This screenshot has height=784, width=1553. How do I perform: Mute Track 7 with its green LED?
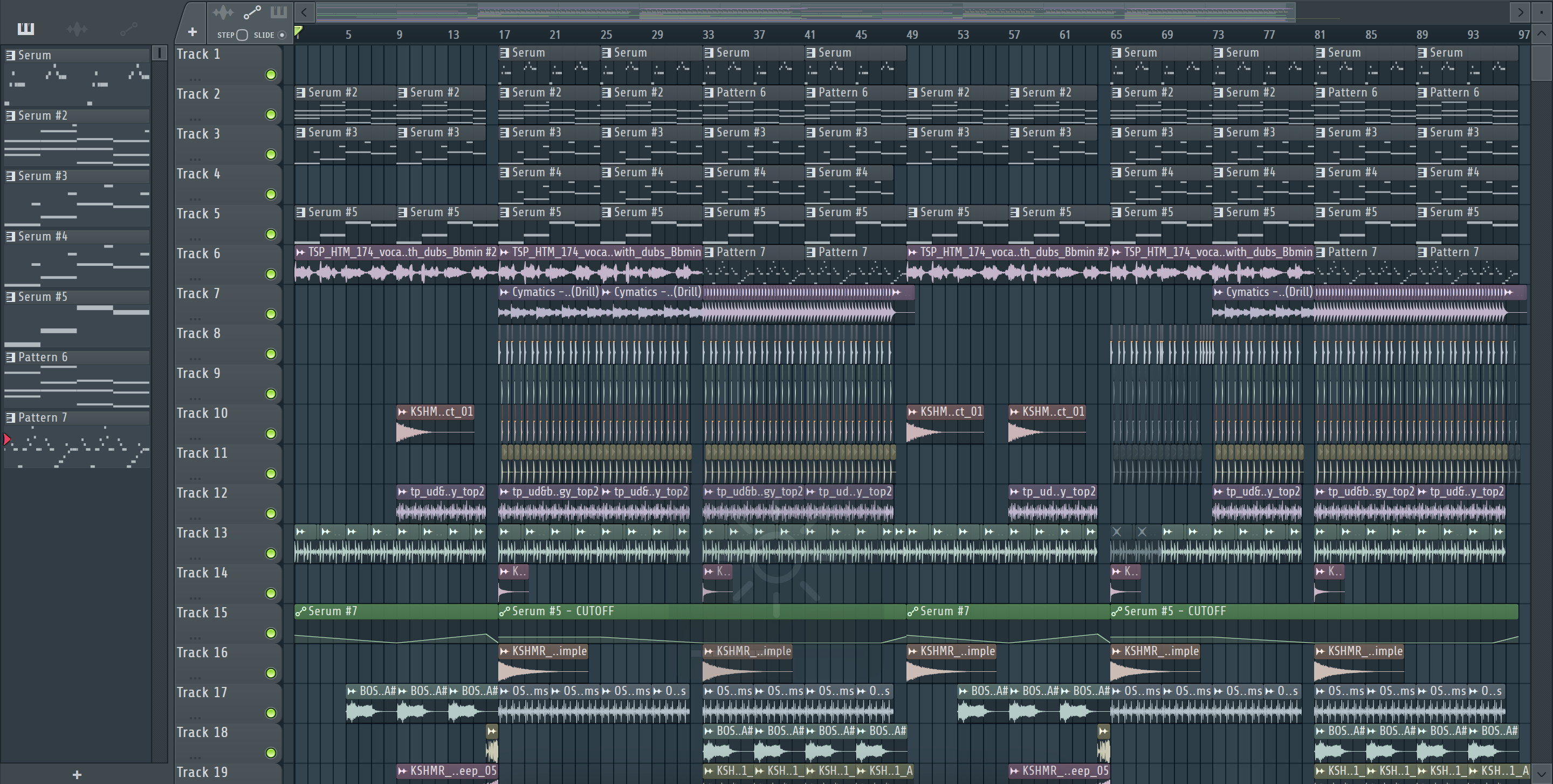pyautogui.click(x=271, y=314)
